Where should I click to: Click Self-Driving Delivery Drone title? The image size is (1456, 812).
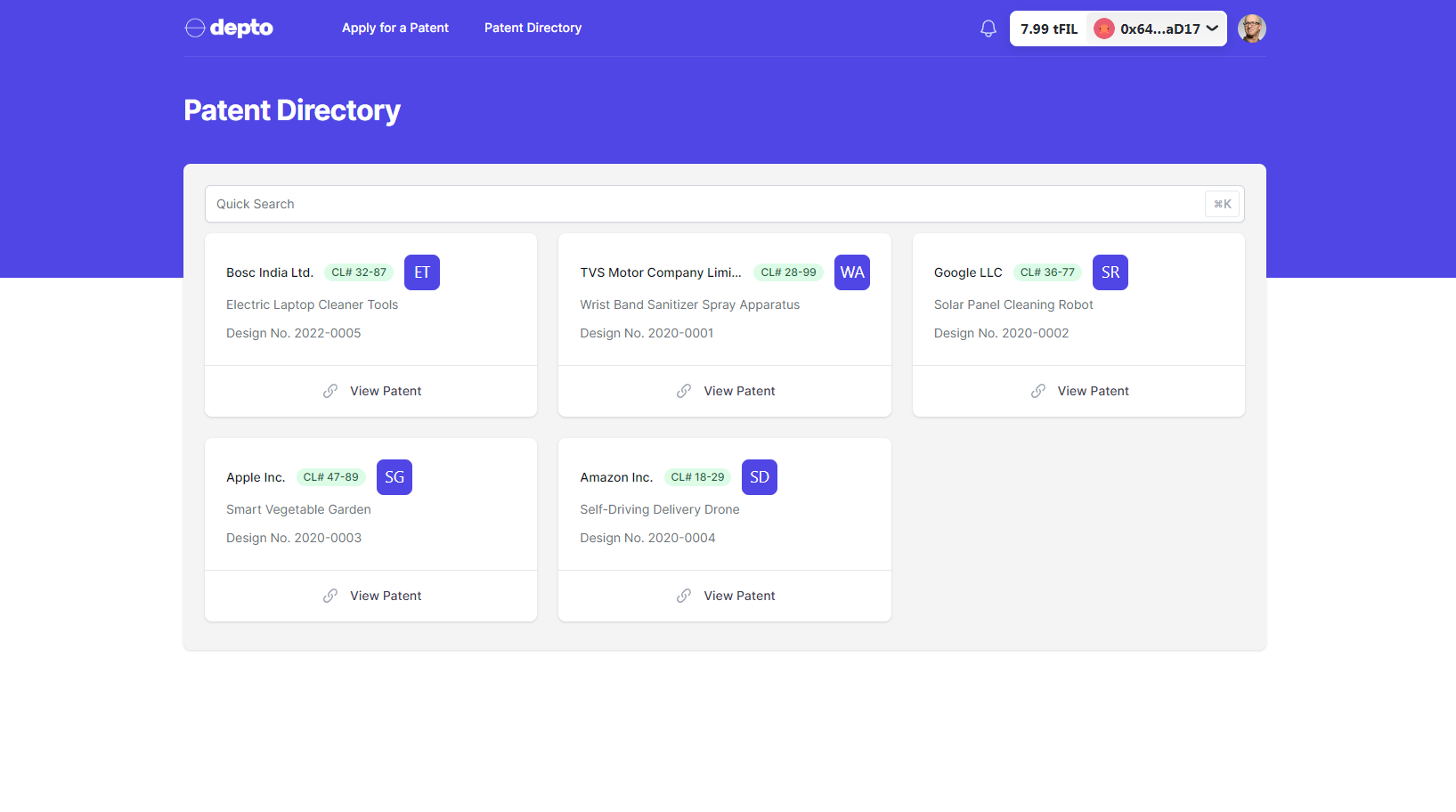[x=660, y=509]
